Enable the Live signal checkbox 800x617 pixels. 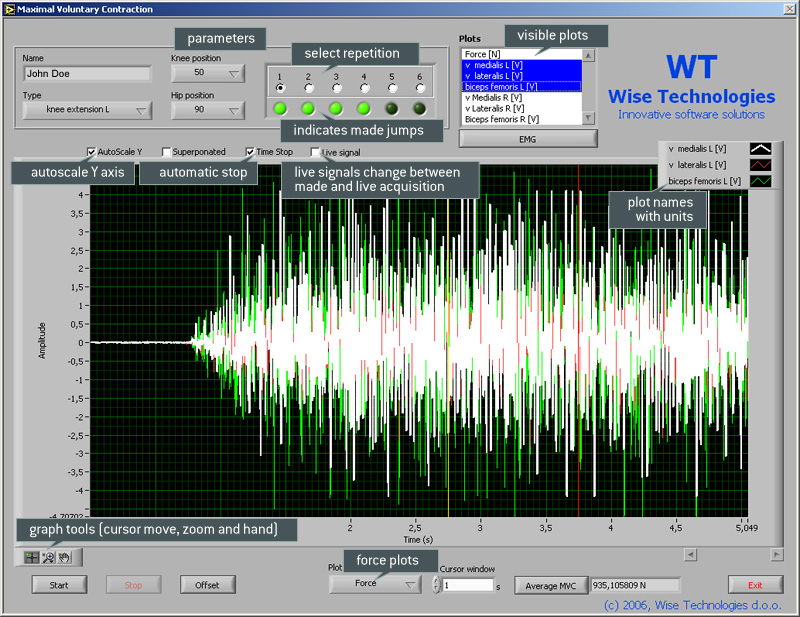point(315,152)
